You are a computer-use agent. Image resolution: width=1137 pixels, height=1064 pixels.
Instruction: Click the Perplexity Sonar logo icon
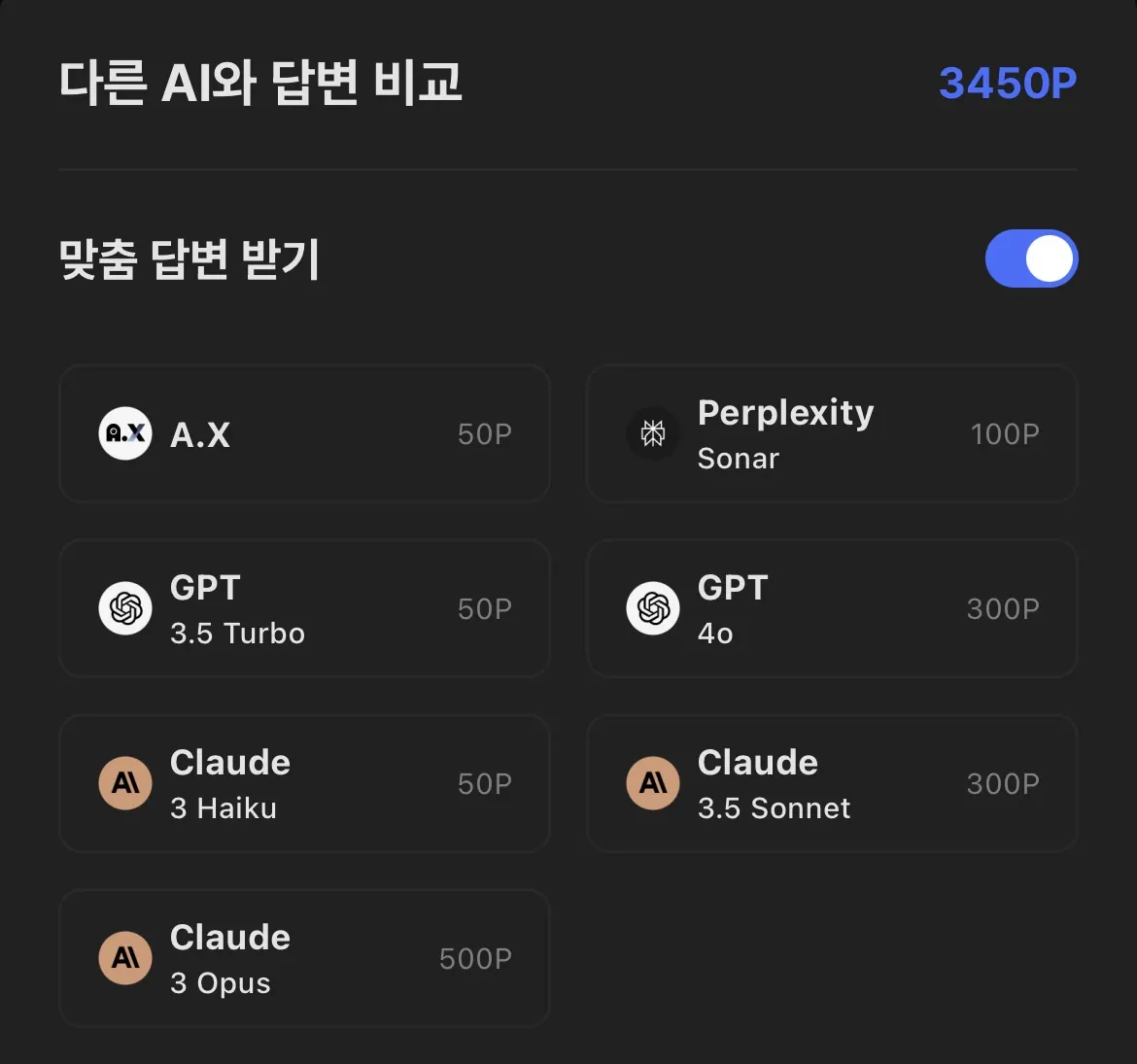(653, 433)
